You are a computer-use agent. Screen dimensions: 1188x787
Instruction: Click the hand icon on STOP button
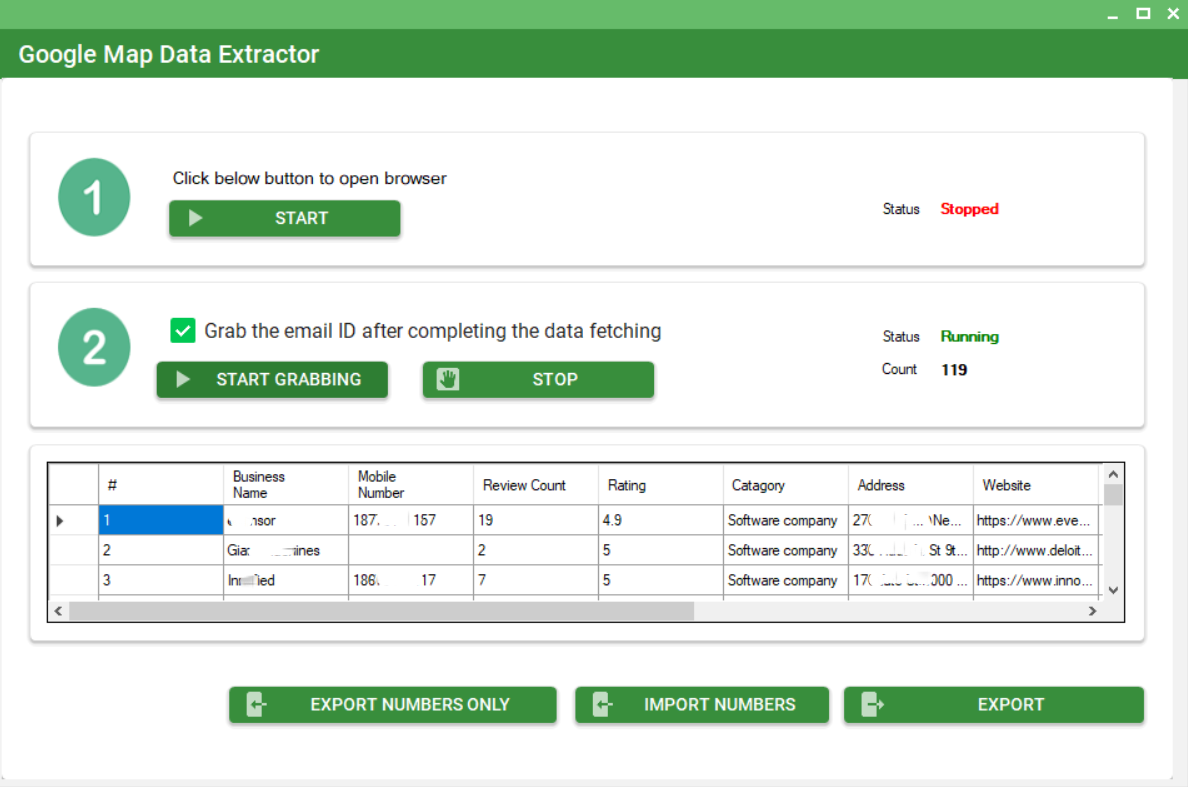(x=448, y=379)
